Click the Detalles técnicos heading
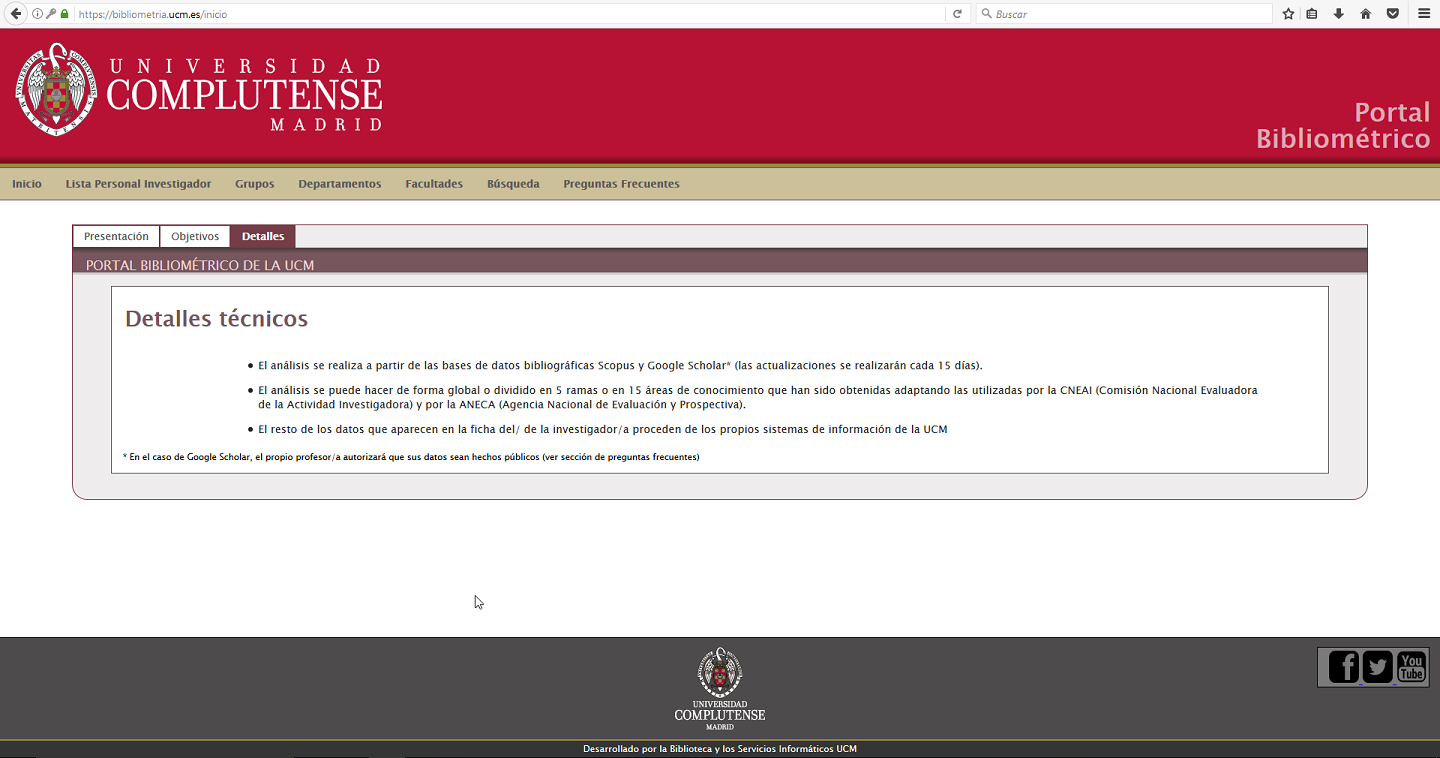1440x758 pixels. pyautogui.click(x=216, y=319)
